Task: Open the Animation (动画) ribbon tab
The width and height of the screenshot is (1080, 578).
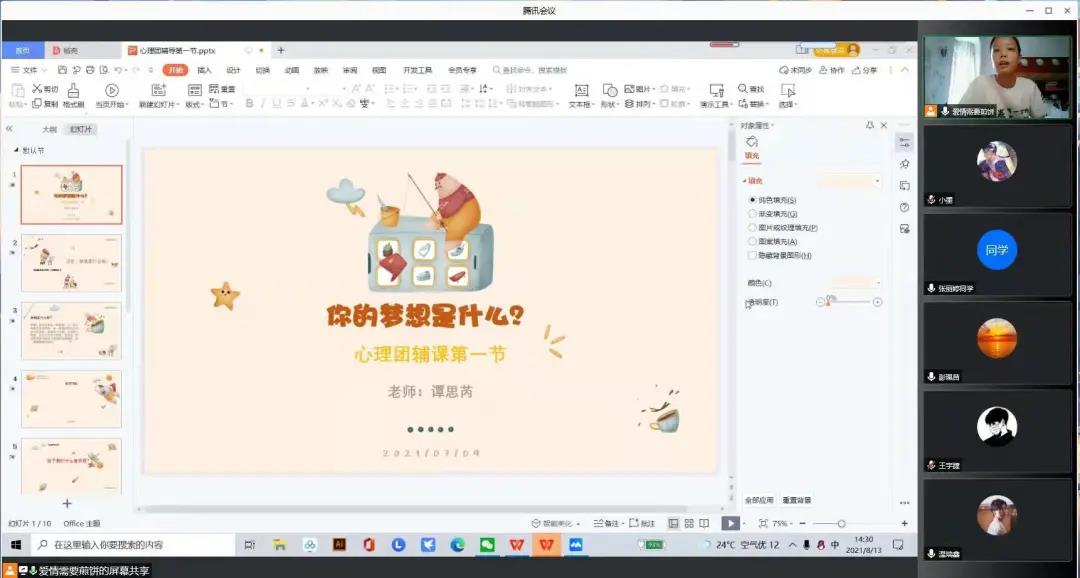Action: click(x=292, y=70)
